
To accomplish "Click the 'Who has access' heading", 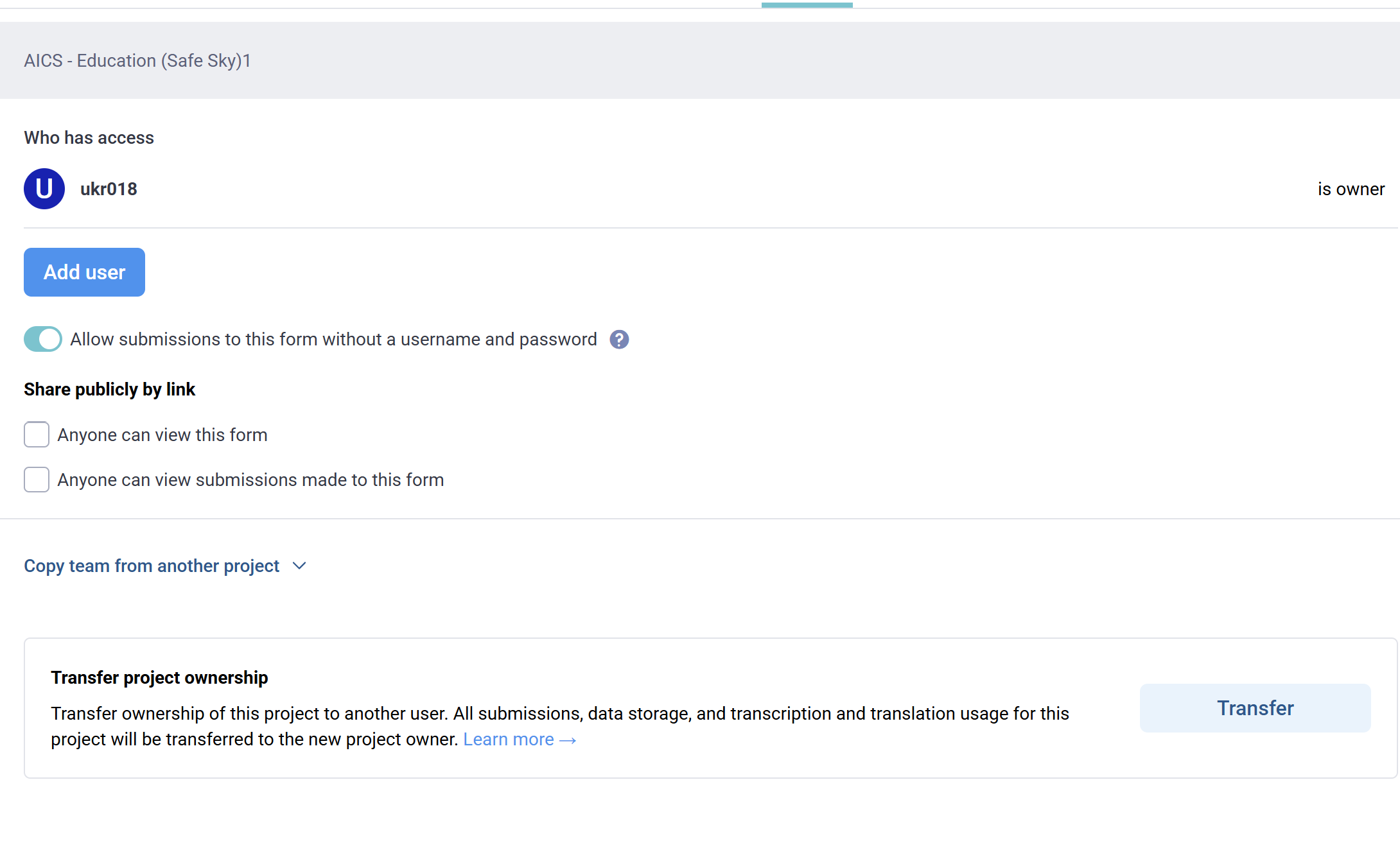I will pos(89,137).
